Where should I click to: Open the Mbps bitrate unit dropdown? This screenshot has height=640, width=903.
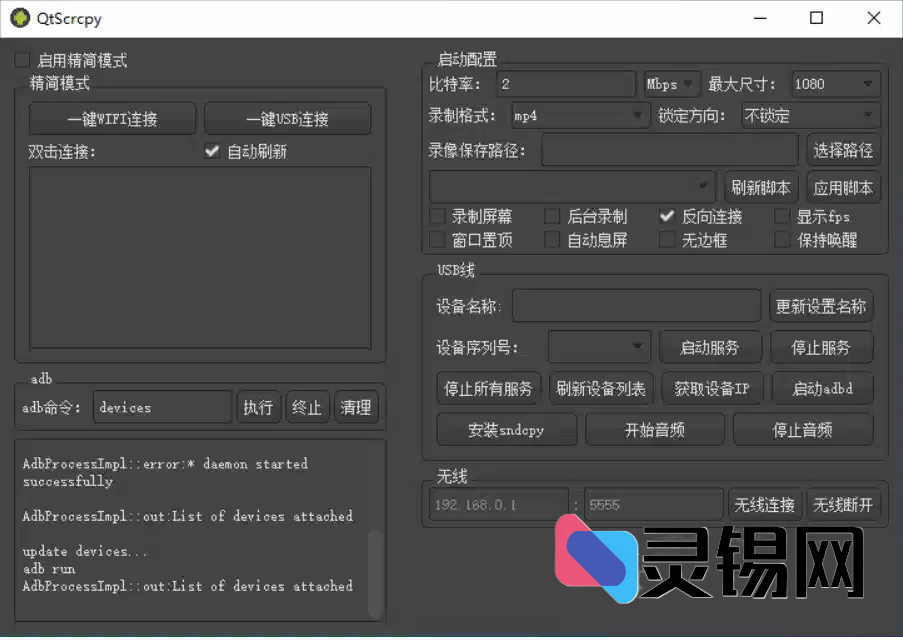pos(669,84)
